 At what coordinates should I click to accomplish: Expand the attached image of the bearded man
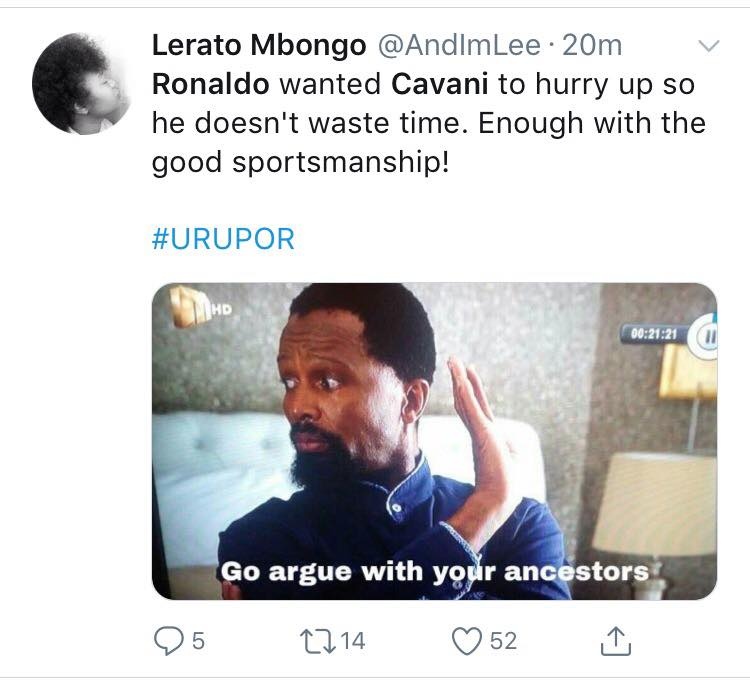coord(434,440)
